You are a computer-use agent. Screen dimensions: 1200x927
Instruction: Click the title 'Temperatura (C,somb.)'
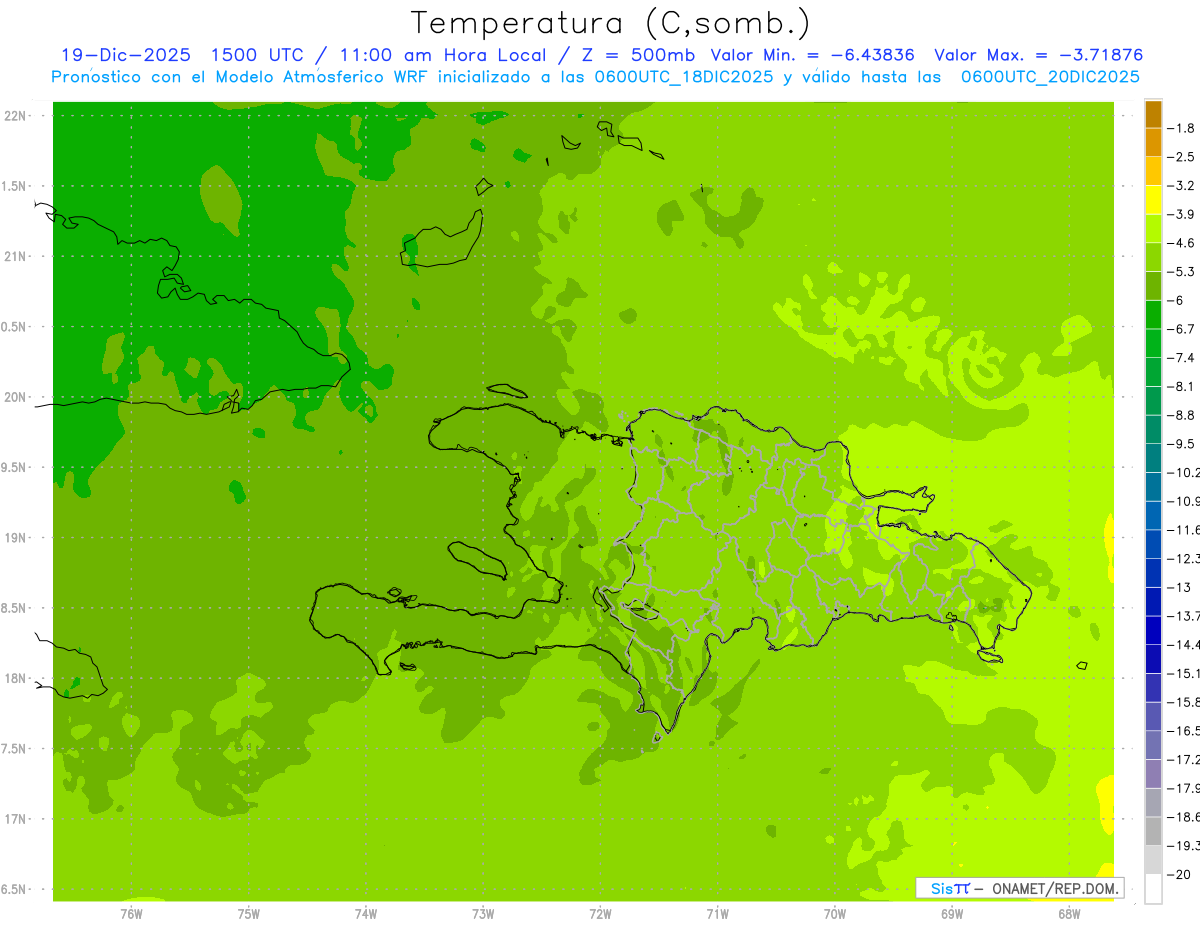click(611, 23)
